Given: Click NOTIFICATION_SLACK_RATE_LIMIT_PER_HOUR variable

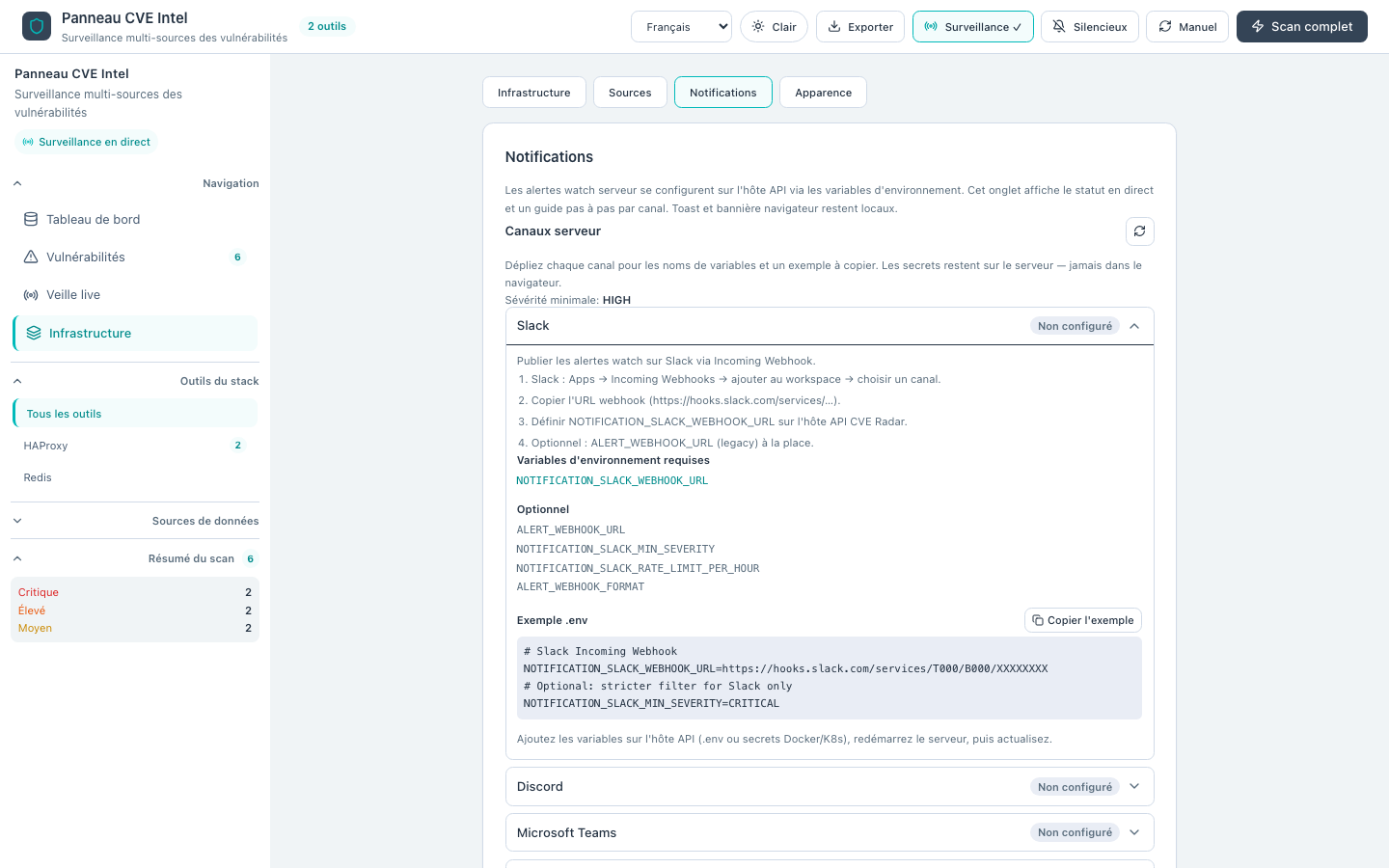Looking at the screenshot, I should click(638, 568).
